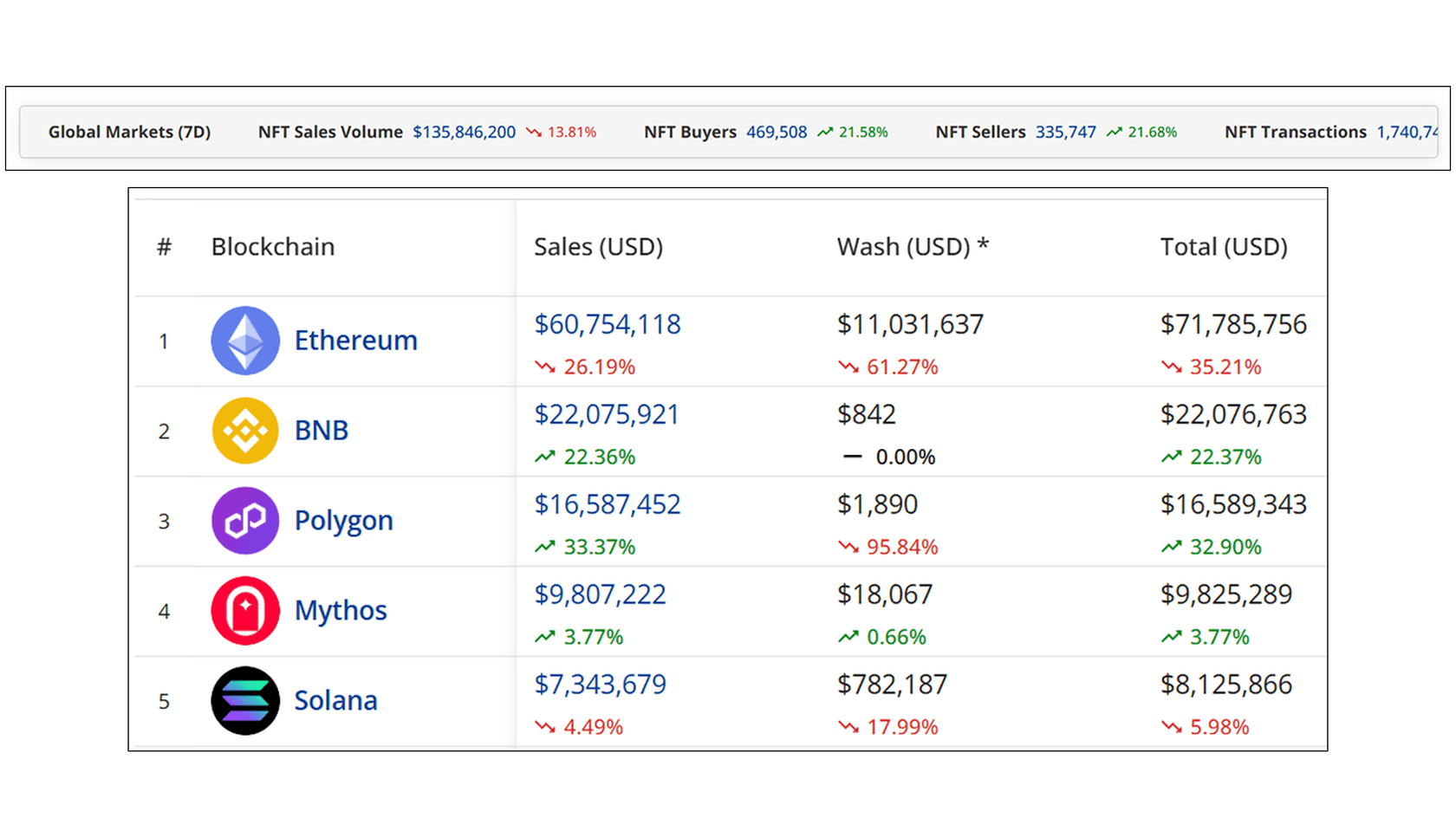The height and width of the screenshot is (818, 1456).
Task: Click Polygon sales change 33.37%
Action: pyautogui.click(x=585, y=548)
